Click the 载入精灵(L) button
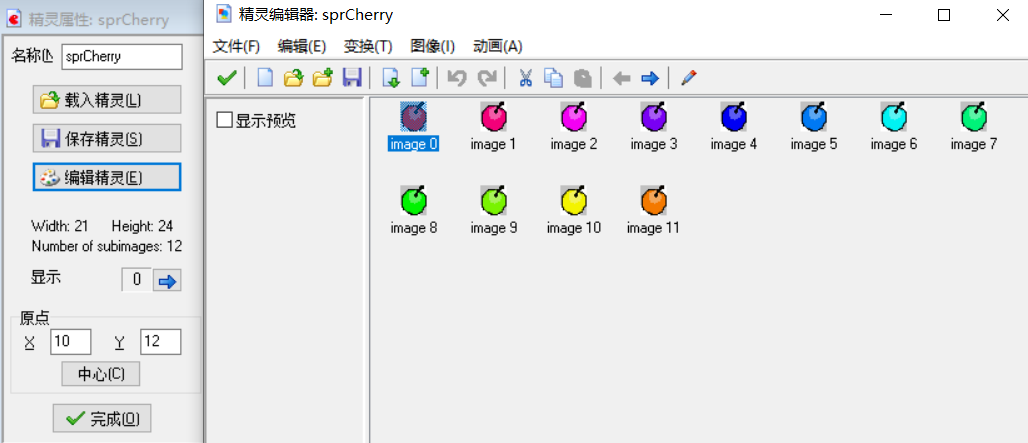Image resolution: width=1028 pixels, height=443 pixels. click(107, 100)
